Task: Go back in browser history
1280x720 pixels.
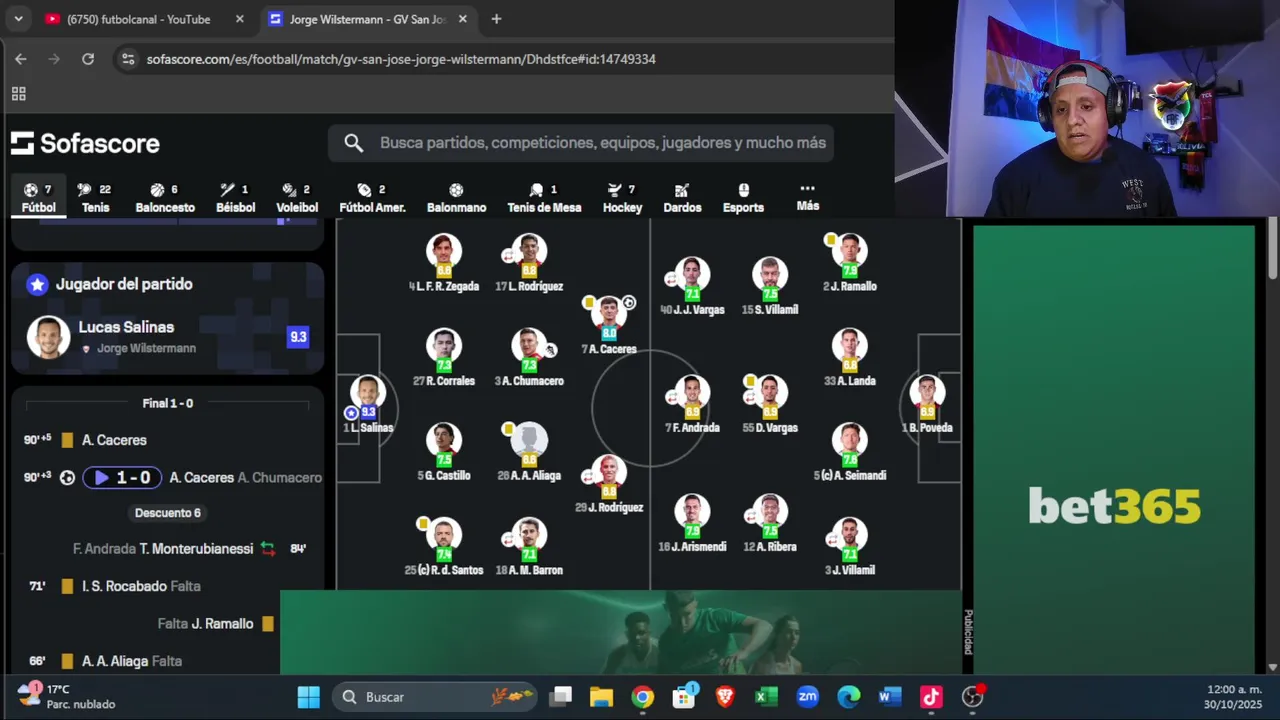Action: click(21, 59)
